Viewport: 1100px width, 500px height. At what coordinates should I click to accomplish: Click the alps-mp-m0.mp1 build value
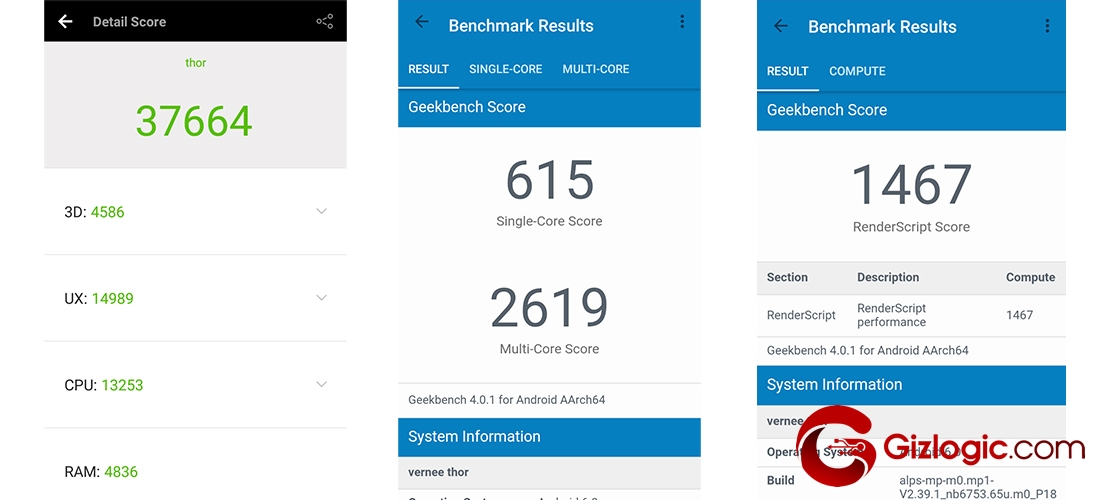point(978,487)
